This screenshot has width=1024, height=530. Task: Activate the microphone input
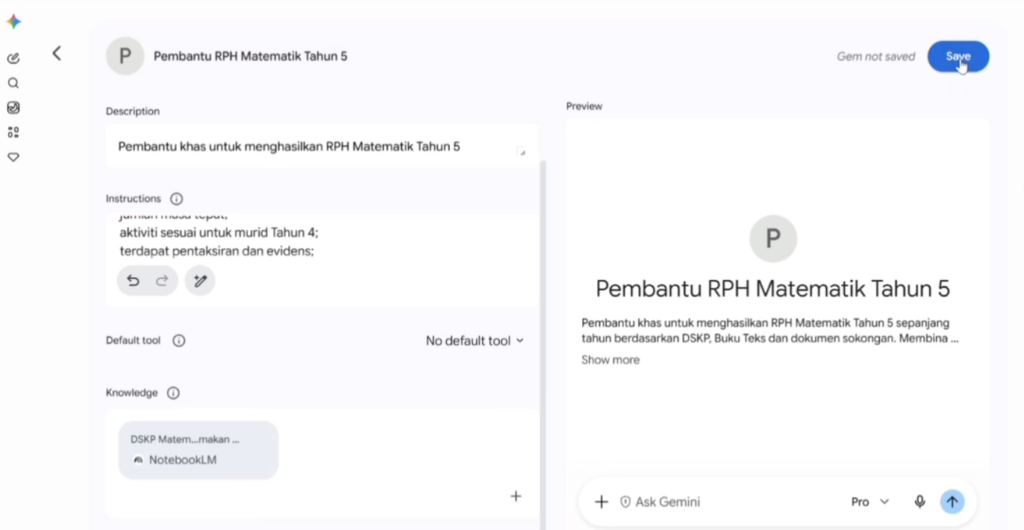click(920, 502)
